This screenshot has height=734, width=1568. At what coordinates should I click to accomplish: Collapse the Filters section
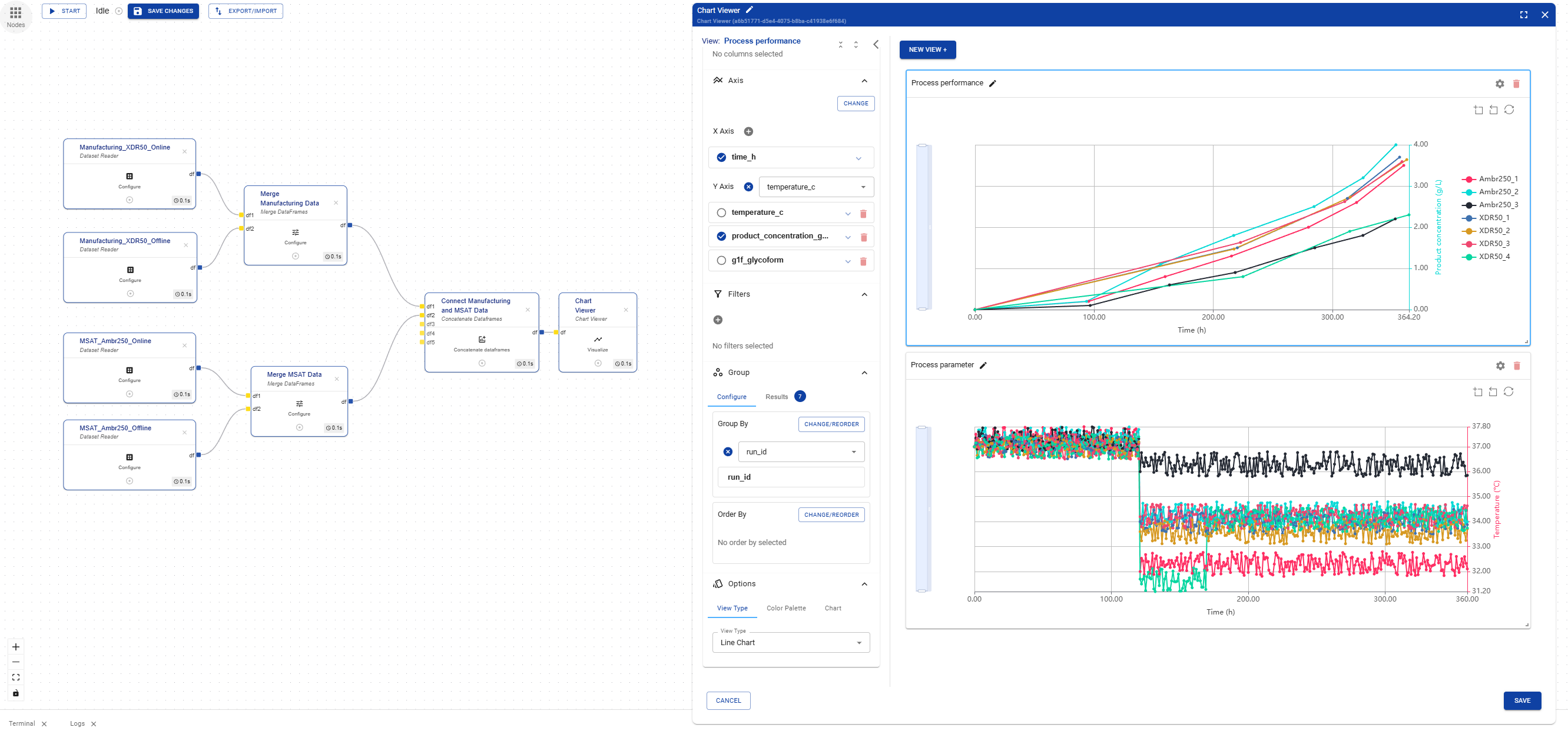tap(864, 294)
